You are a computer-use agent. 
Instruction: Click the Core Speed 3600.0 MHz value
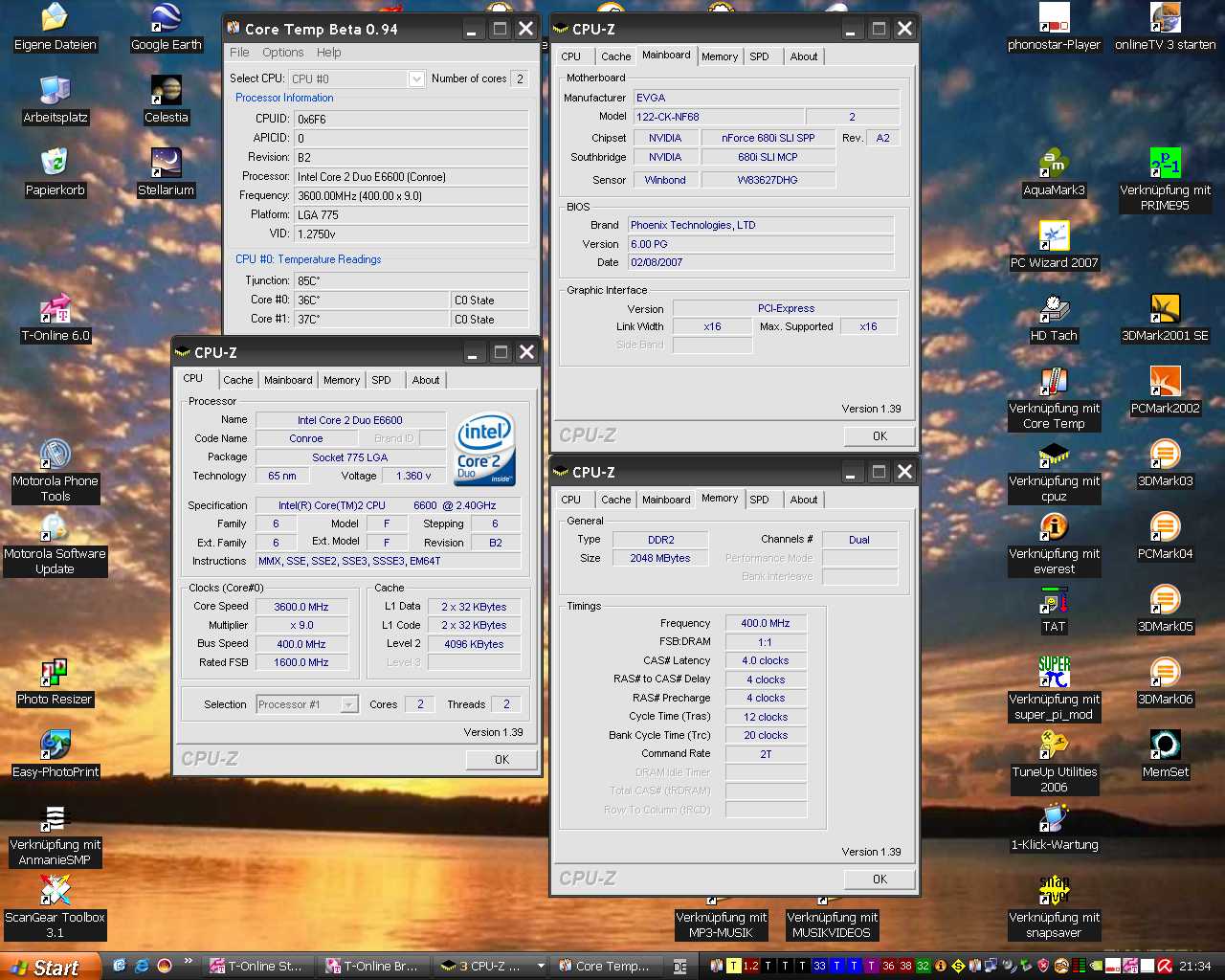[301, 607]
